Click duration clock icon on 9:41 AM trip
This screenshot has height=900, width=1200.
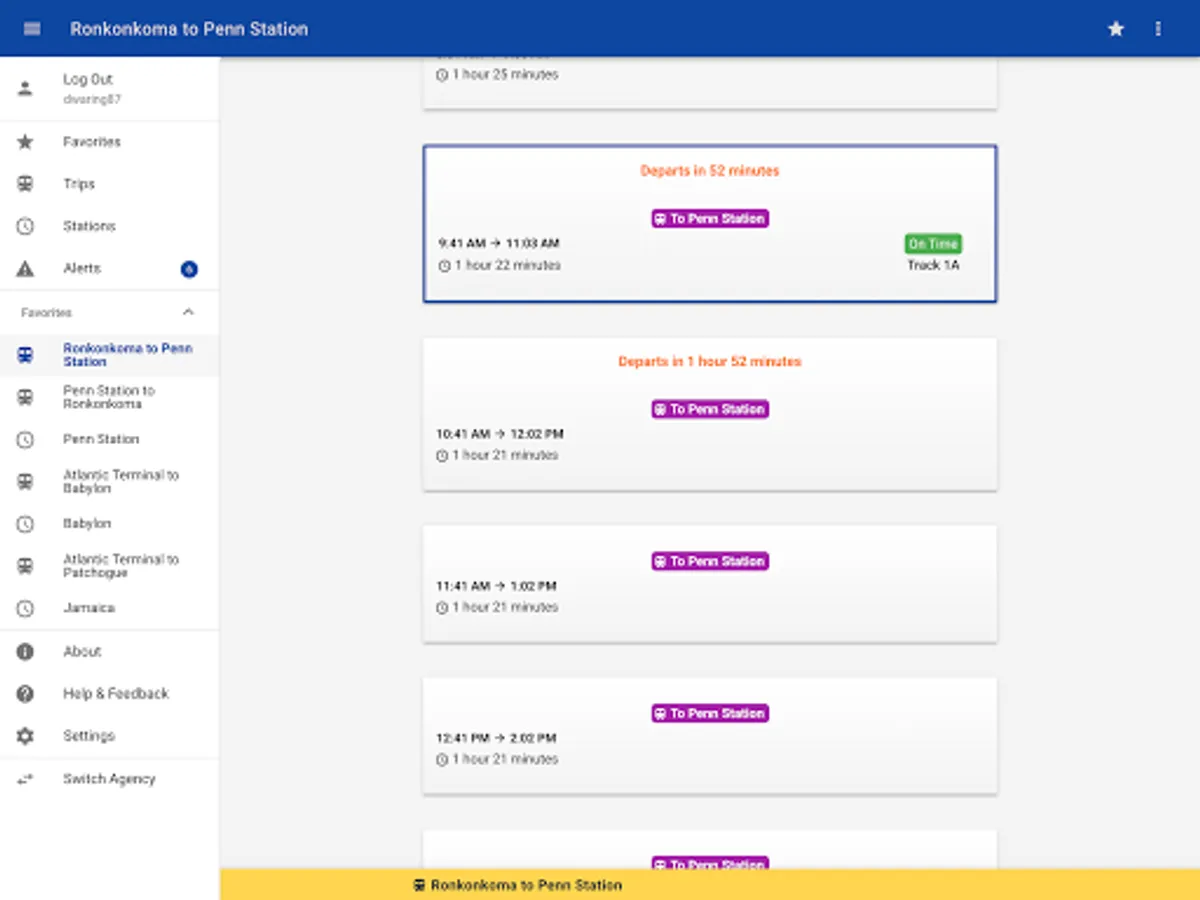coord(443,266)
